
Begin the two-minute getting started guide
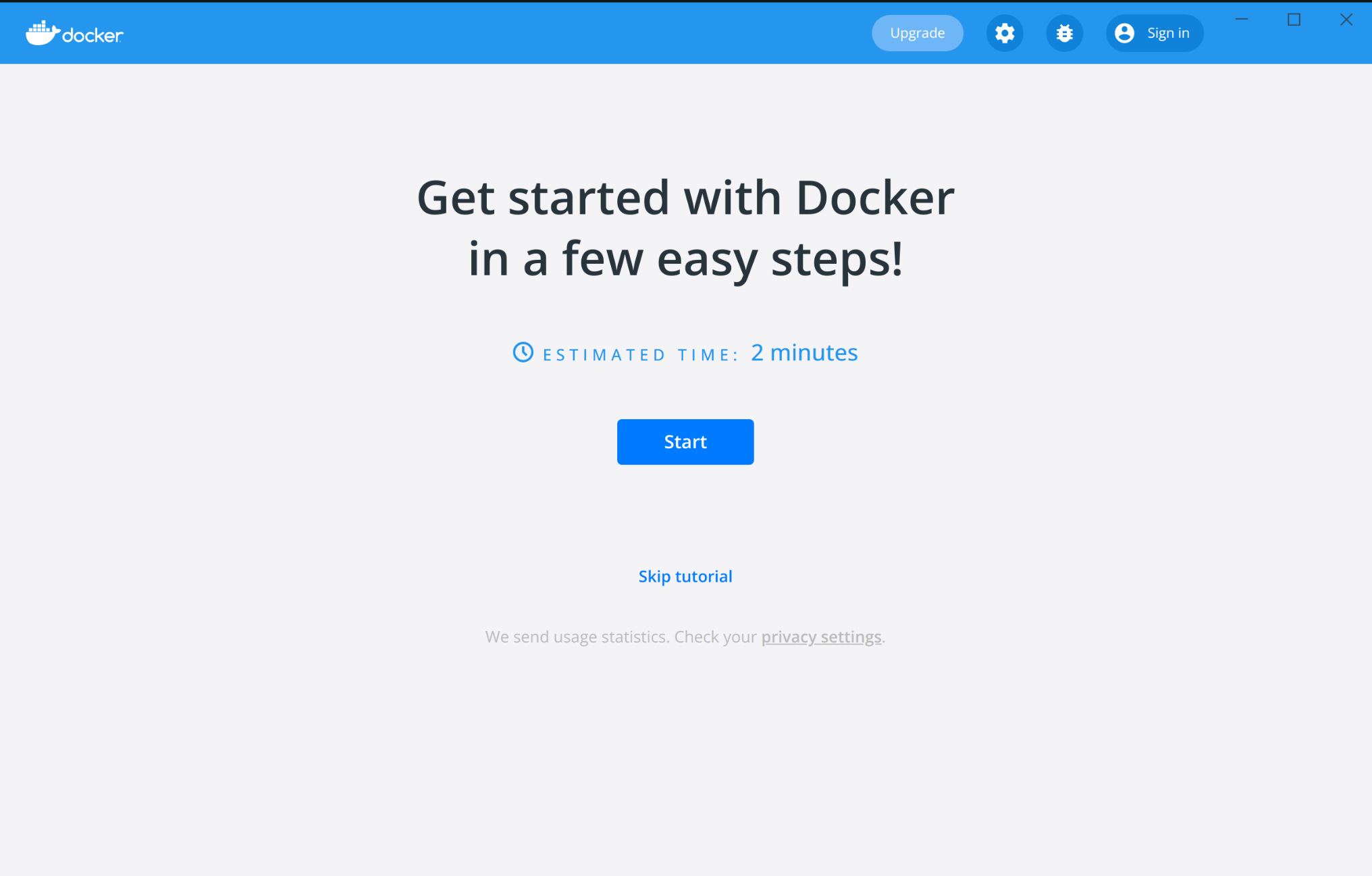pos(685,442)
